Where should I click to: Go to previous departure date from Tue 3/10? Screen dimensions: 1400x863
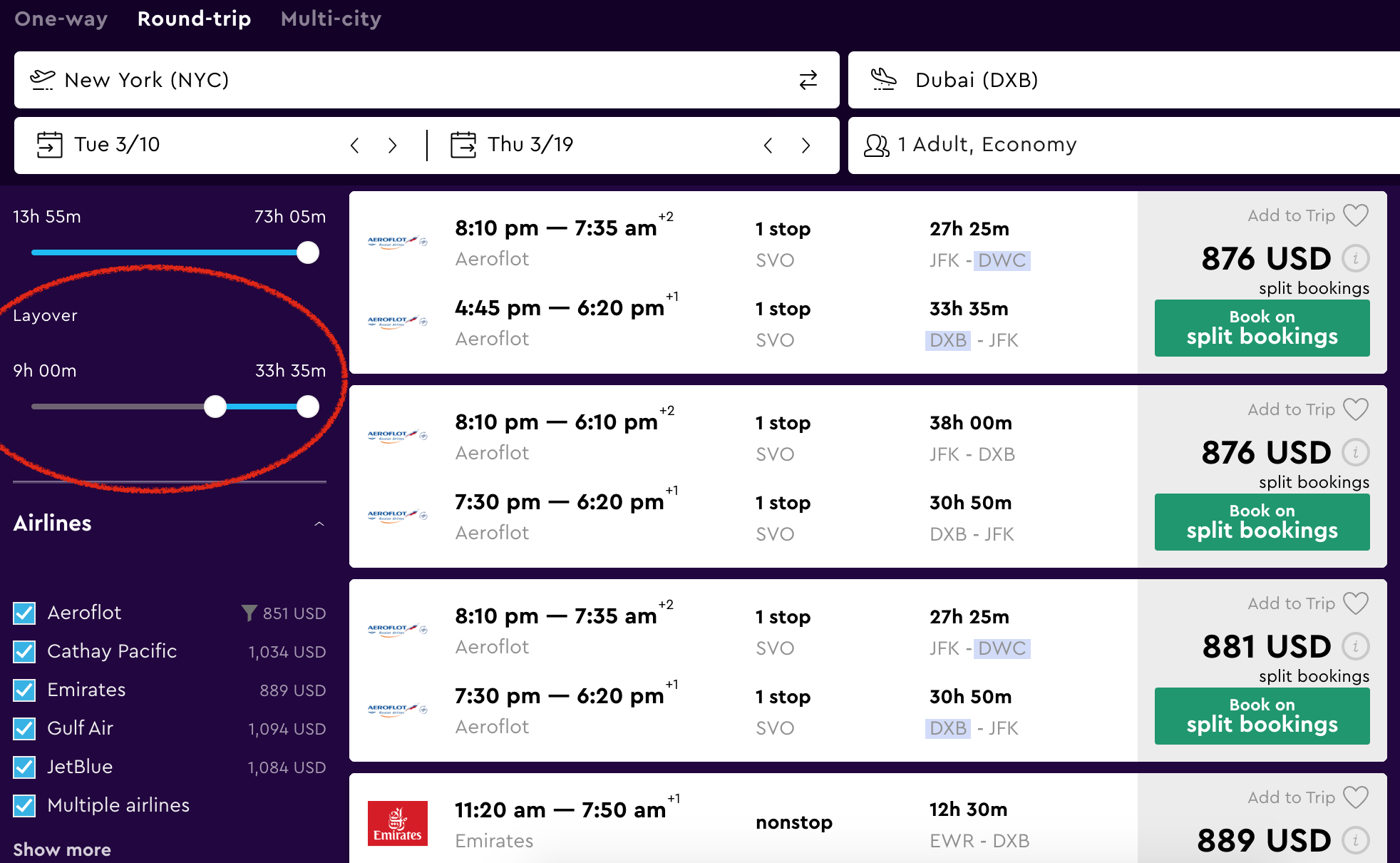354,145
